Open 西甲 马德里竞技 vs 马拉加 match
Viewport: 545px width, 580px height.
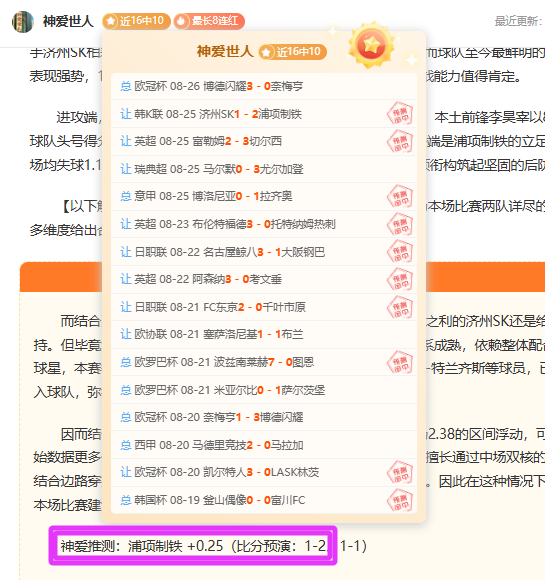click(264, 445)
